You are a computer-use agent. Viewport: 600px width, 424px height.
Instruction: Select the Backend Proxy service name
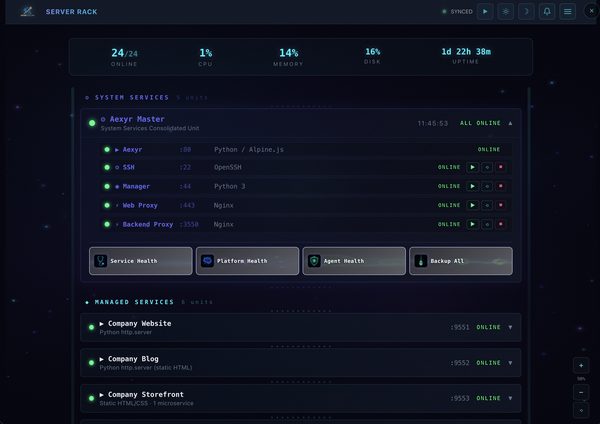coord(148,224)
